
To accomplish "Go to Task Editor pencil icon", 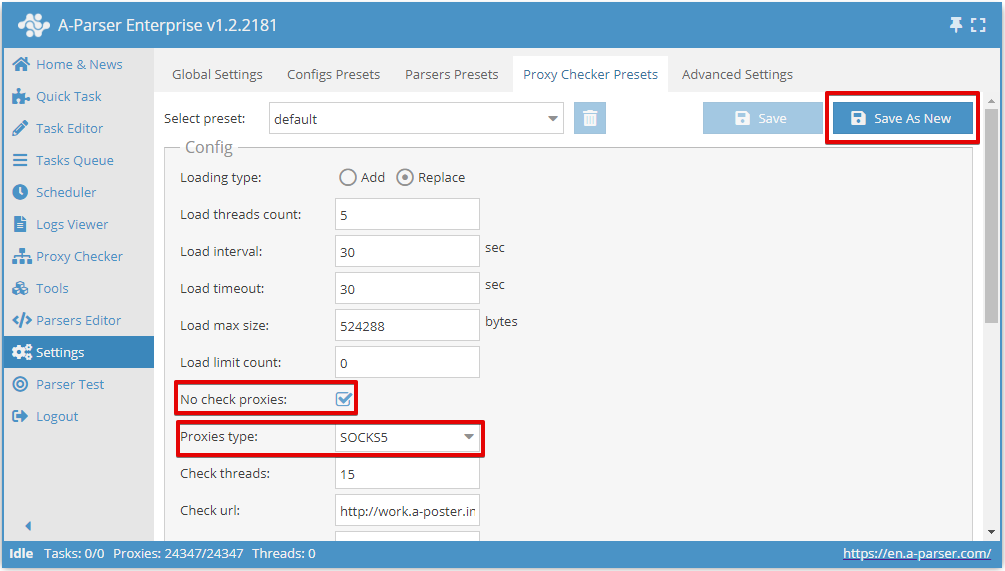I will [x=20, y=128].
